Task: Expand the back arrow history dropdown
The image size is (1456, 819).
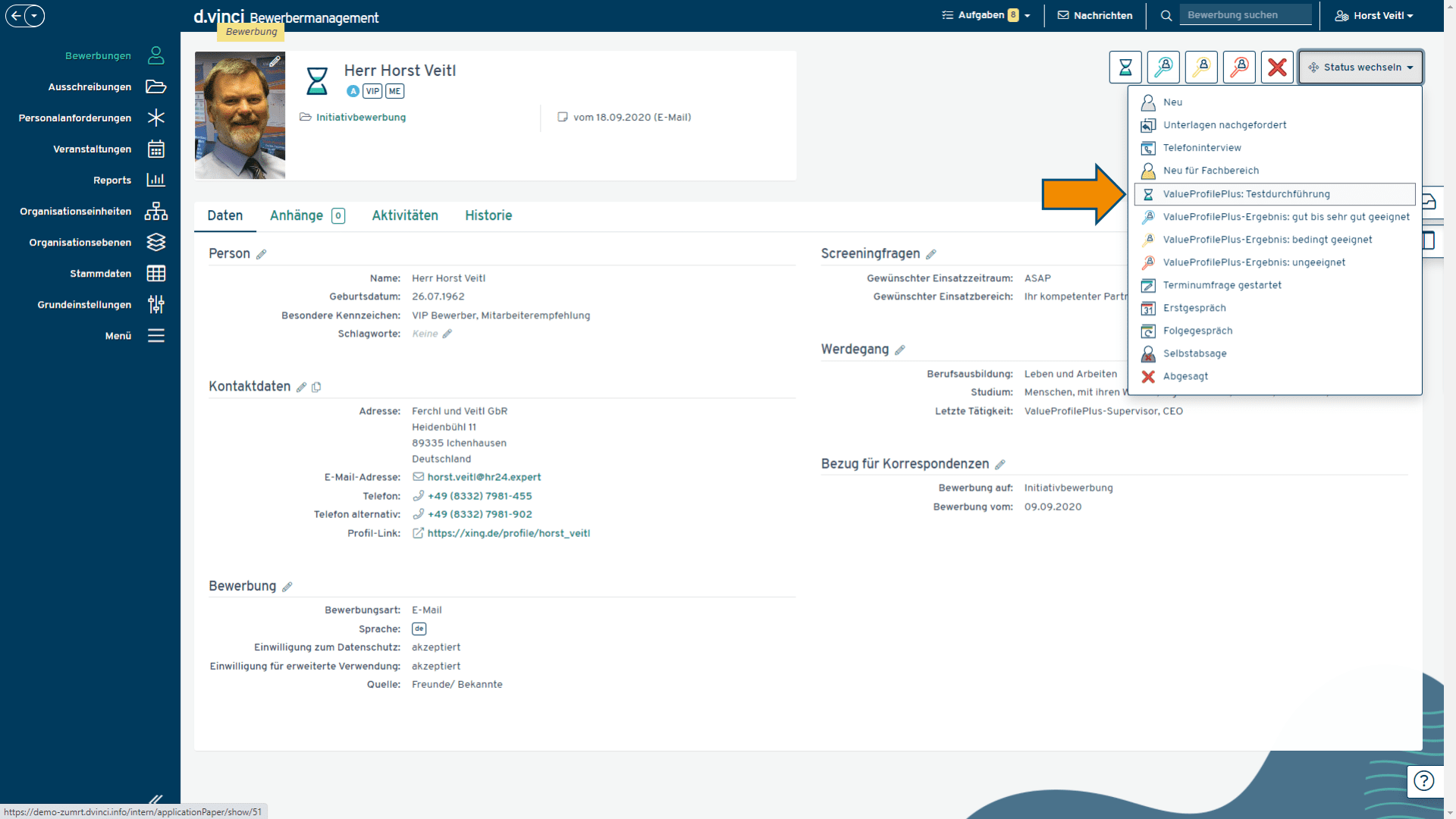Action: [x=34, y=15]
